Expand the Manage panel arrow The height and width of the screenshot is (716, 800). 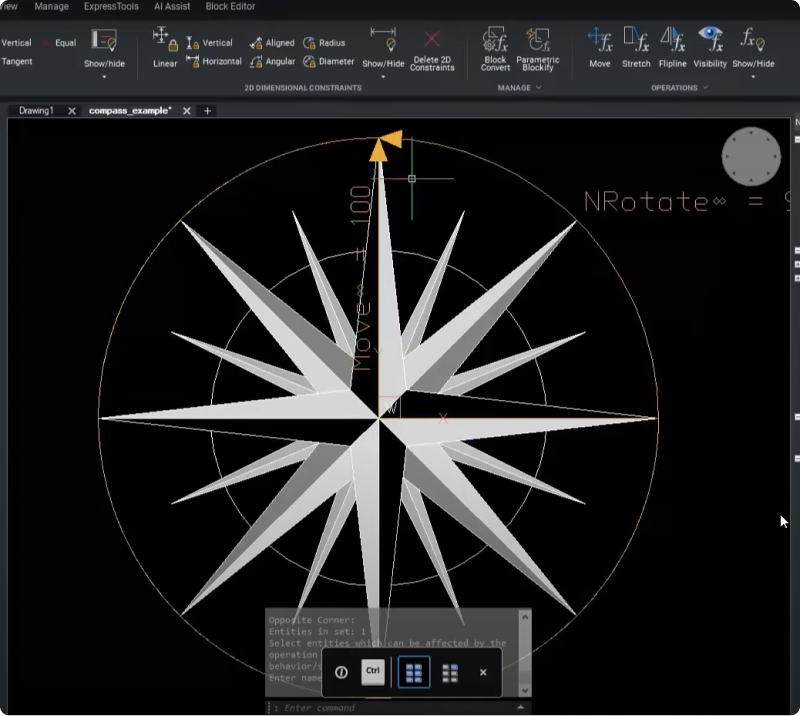point(539,88)
